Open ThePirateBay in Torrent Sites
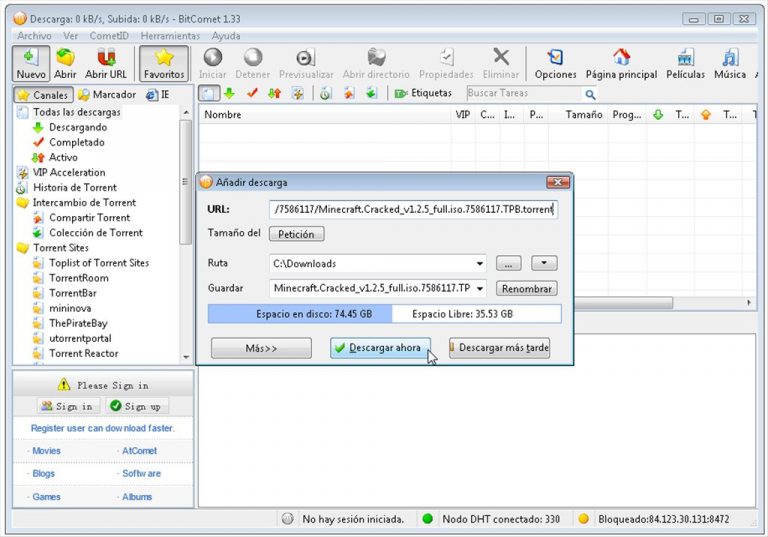This screenshot has height=537, width=768. tap(78, 323)
